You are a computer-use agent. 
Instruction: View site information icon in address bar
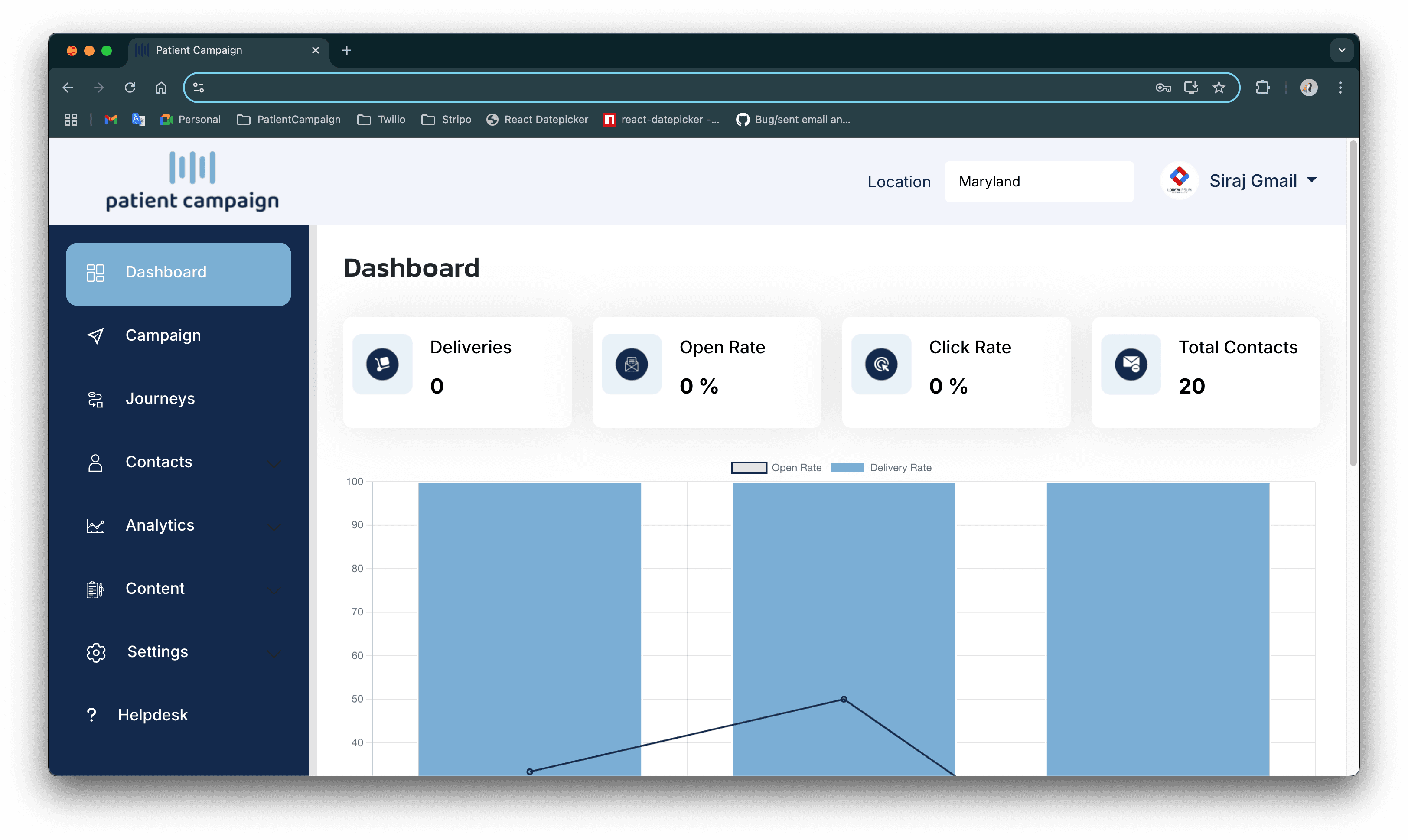click(199, 88)
